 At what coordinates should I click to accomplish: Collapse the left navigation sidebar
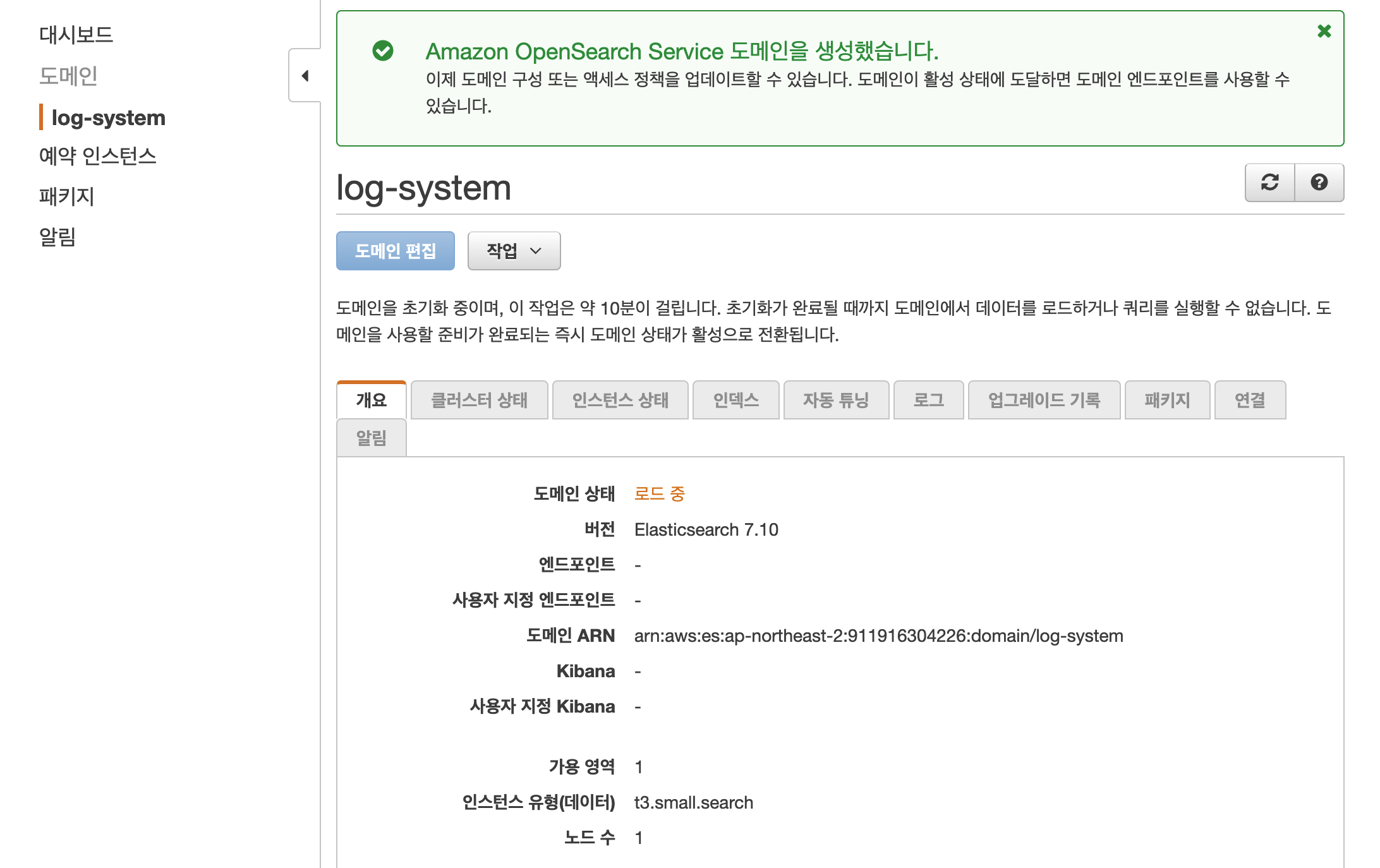[305, 76]
